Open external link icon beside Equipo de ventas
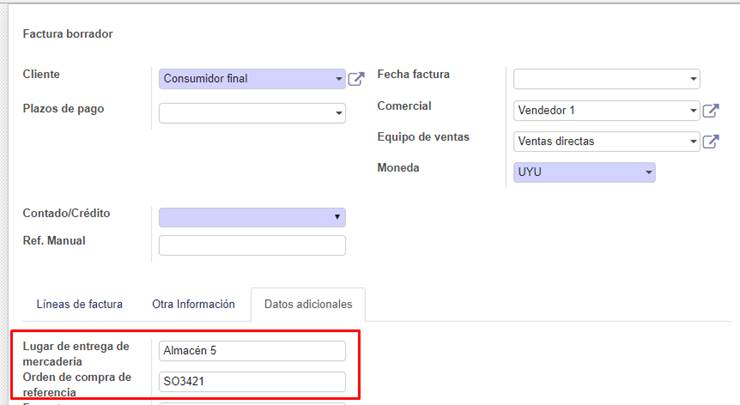This screenshot has height=405, width=740. click(711, 142)
